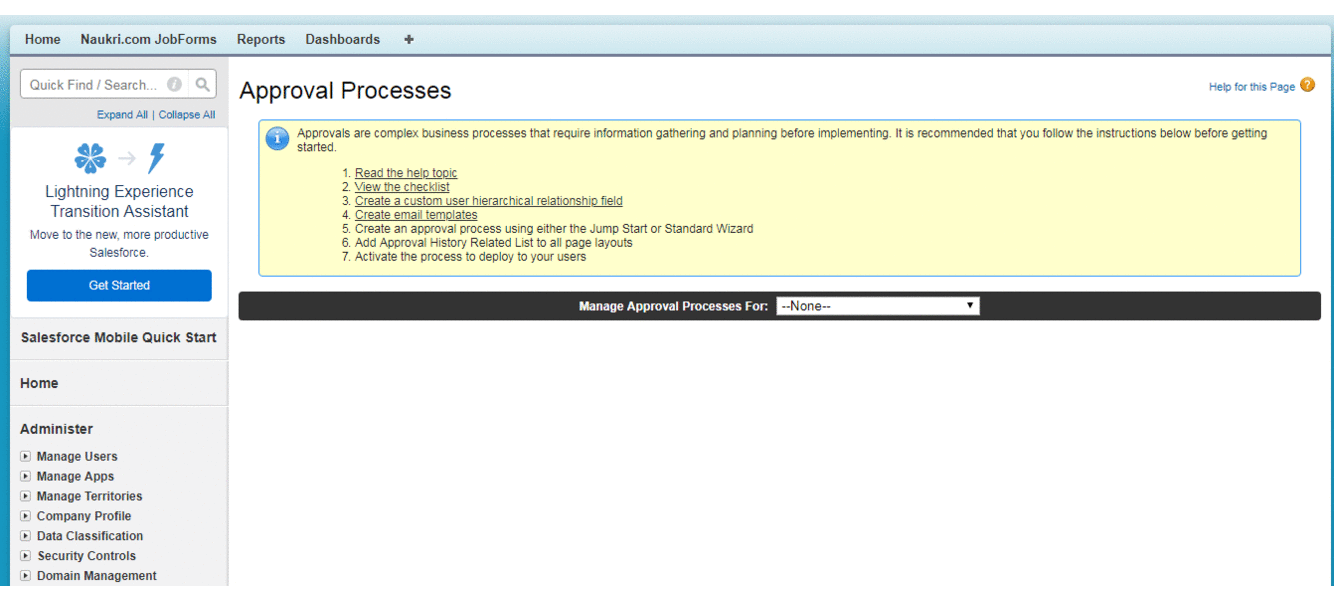Image resolution: width=1334 pixels, height=601 pixels.
Task: Click the blue information icon in yellow box
Action: tap(277, 139)
